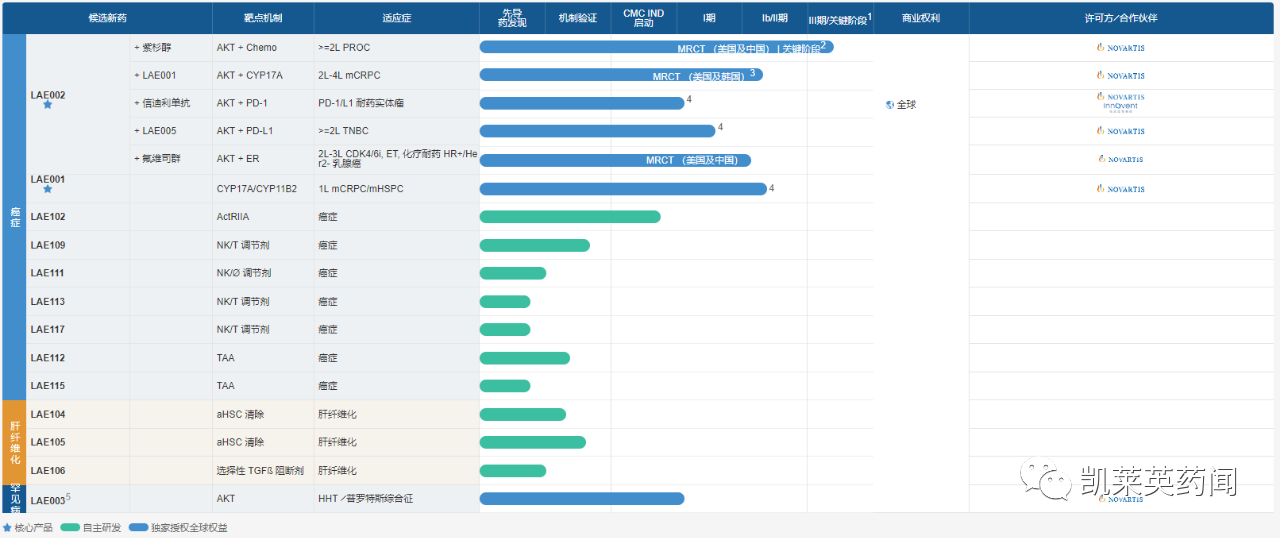
Task: Click the blue 独家授权全球权益 legend swatch
Action: [x=137, y=527]
